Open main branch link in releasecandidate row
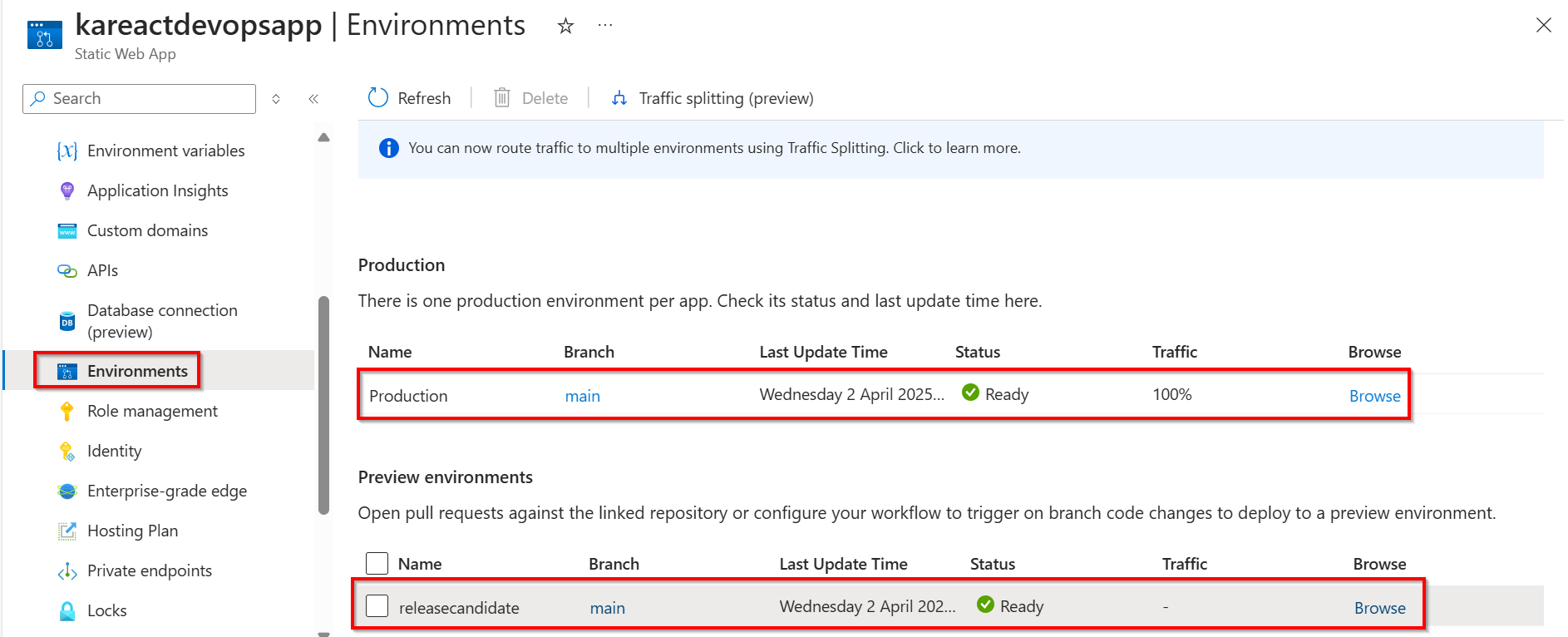Image resolution: width=1568 pixels, height=637 pixels. 608,608
